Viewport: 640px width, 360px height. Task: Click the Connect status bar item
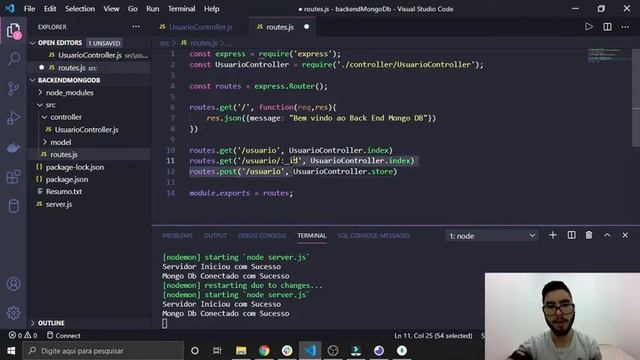point(63,336)
